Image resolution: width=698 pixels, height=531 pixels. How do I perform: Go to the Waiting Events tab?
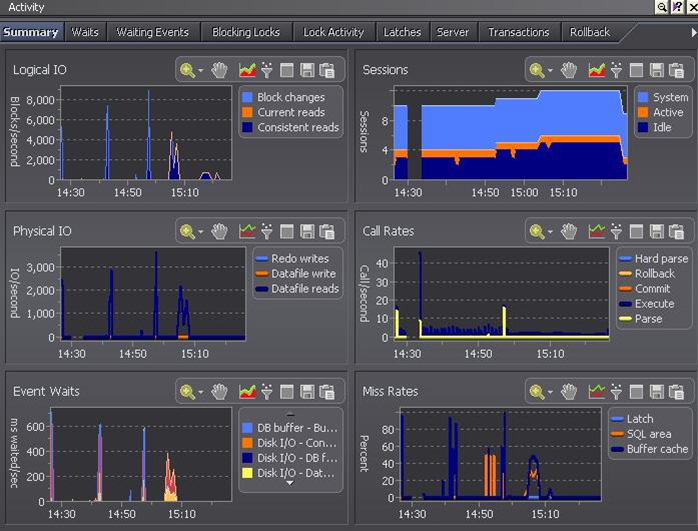click(152, 32)
